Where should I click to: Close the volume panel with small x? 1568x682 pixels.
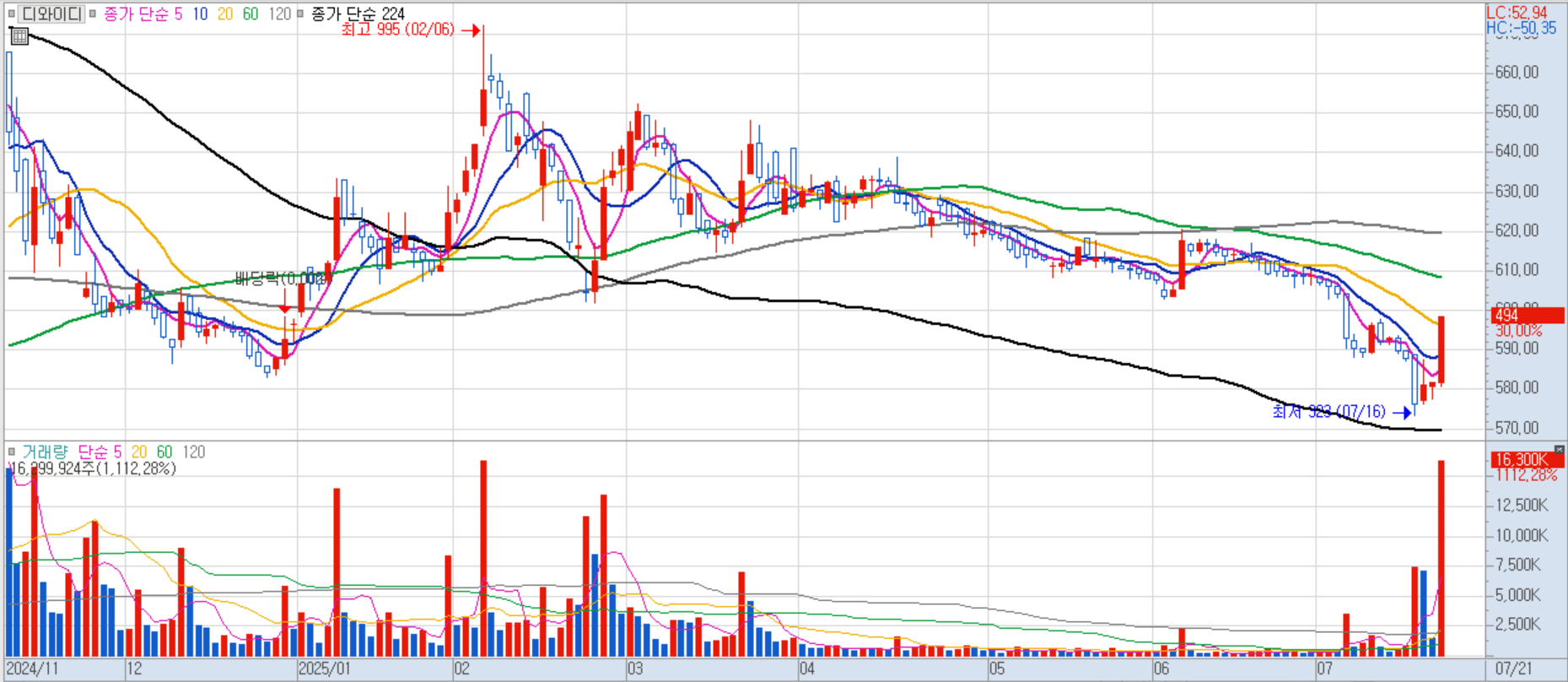1559,450
